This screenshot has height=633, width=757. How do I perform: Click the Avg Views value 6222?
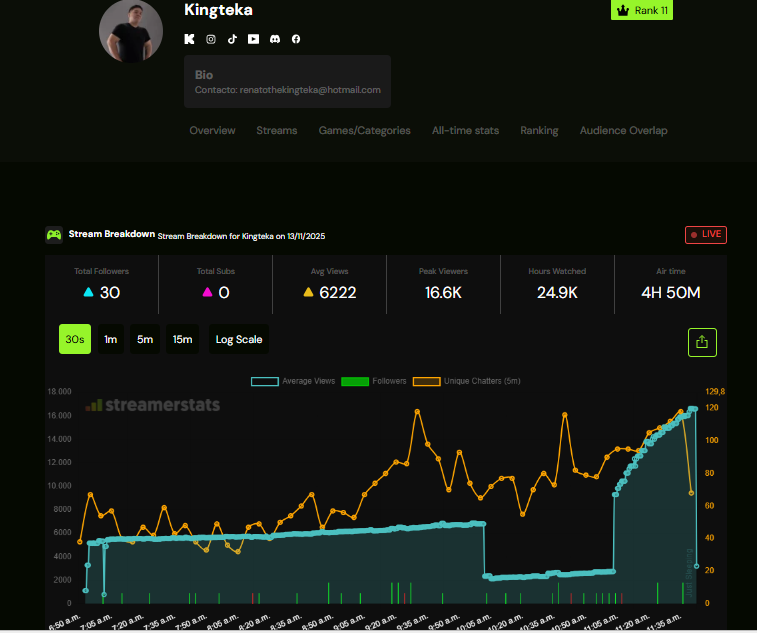point(337,293)
